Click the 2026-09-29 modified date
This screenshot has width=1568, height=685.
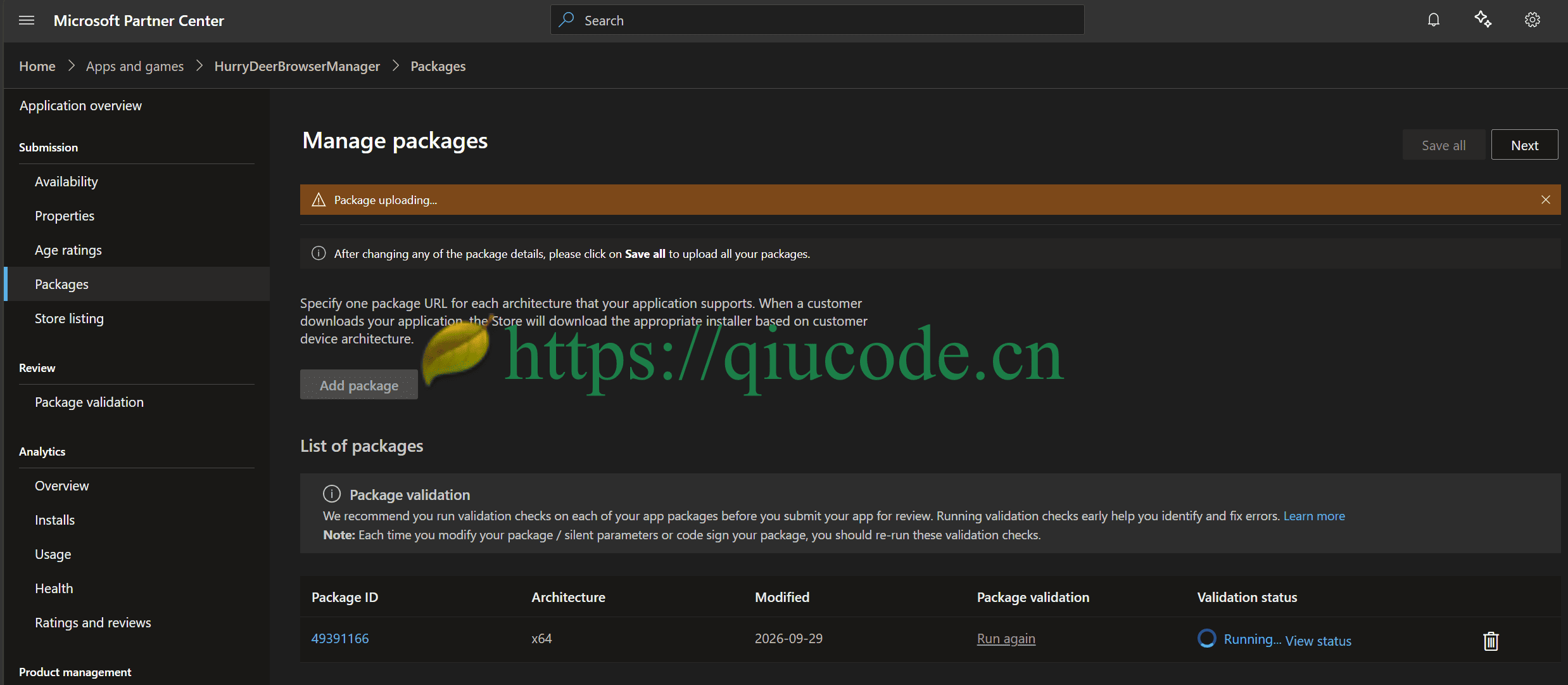(788, 638)
